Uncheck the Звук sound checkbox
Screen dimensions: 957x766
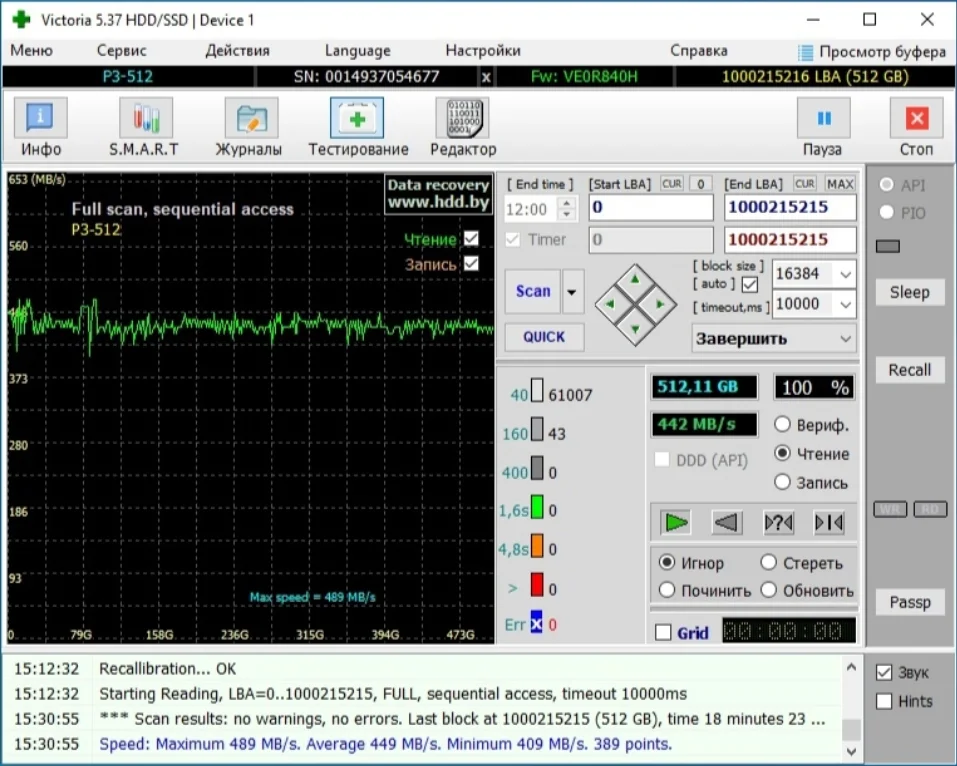[884, 672]
